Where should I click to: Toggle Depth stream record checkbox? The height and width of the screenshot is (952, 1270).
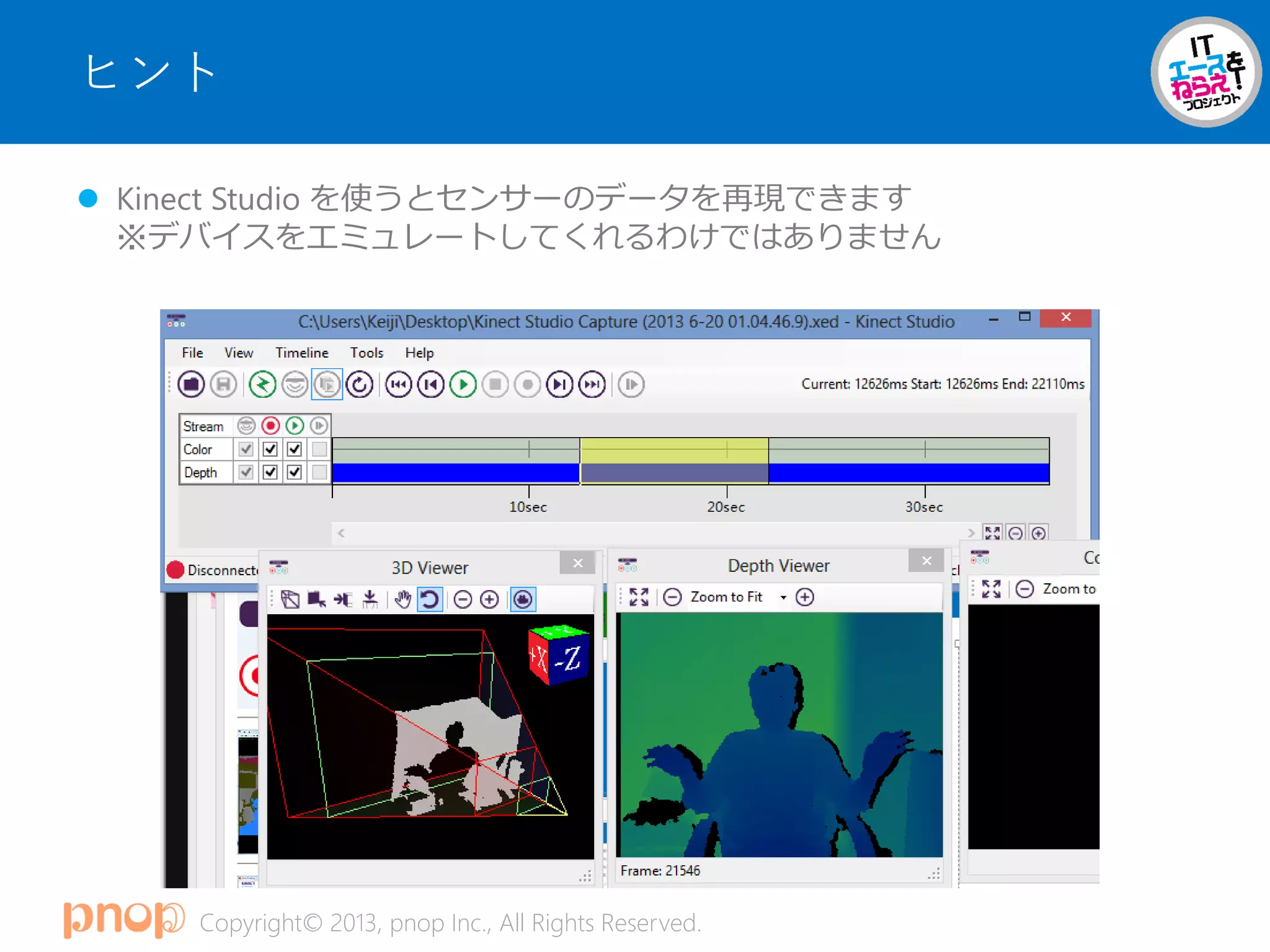tap(270, 472)
